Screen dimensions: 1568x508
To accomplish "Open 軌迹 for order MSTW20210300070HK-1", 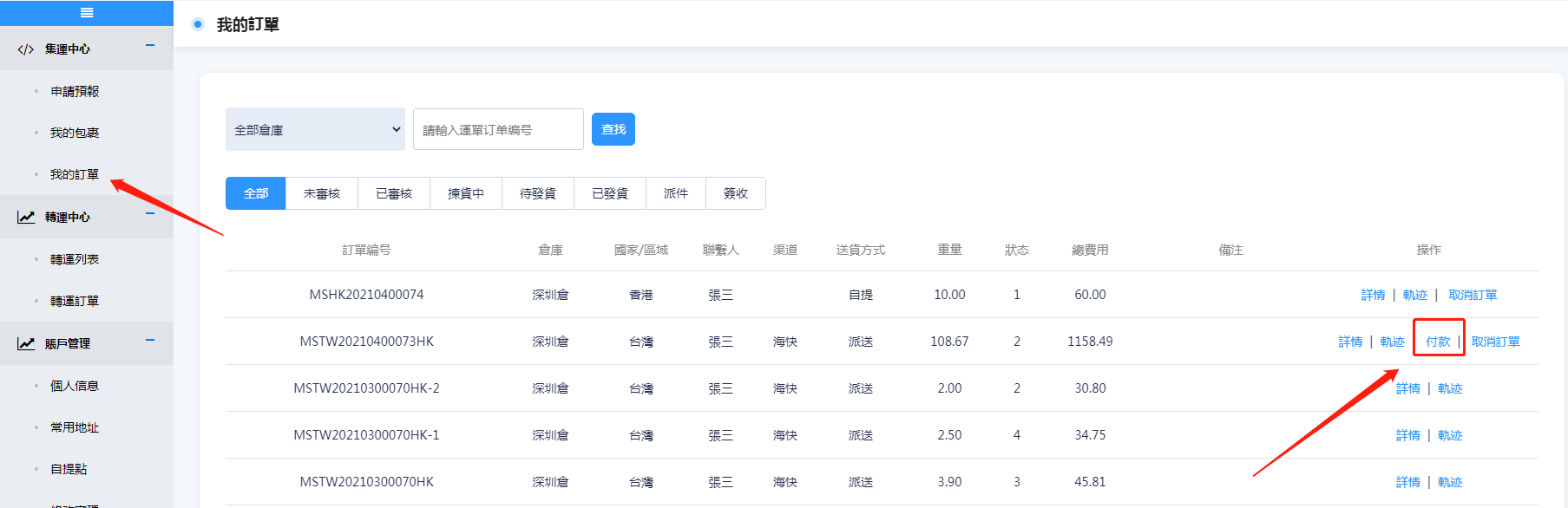I will pos(1450,435).
